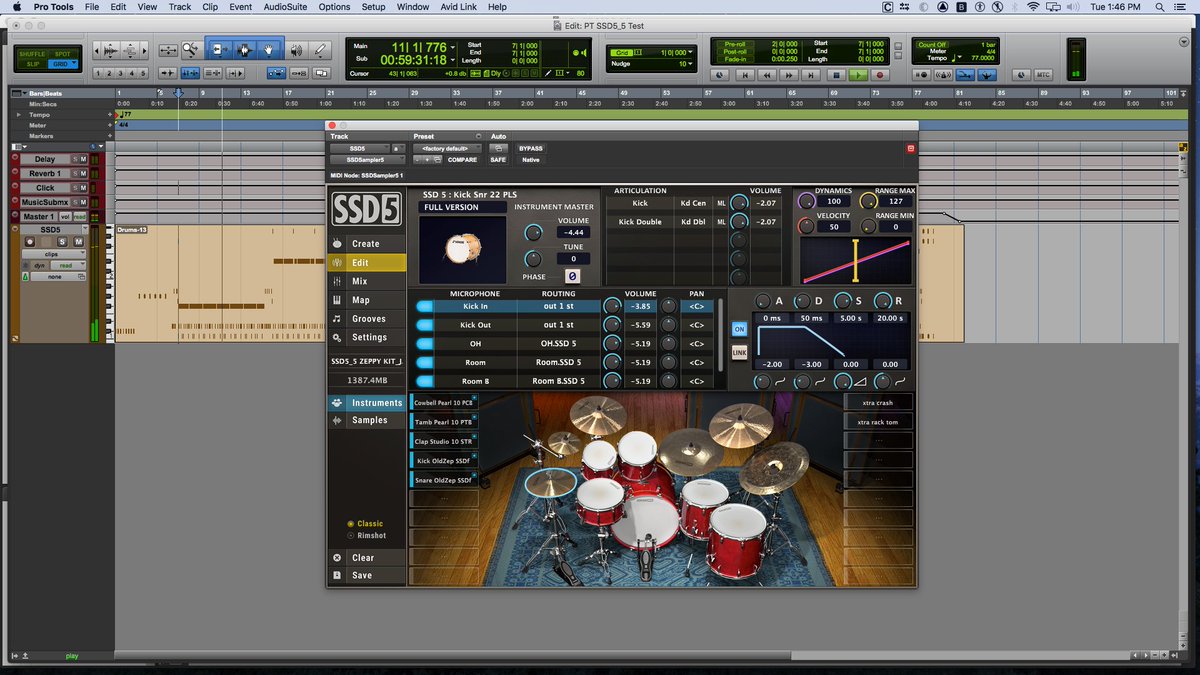Select the Pencil tool
Image resolution: width=1200 pixels, height=675 pixels.
point(321,49)
